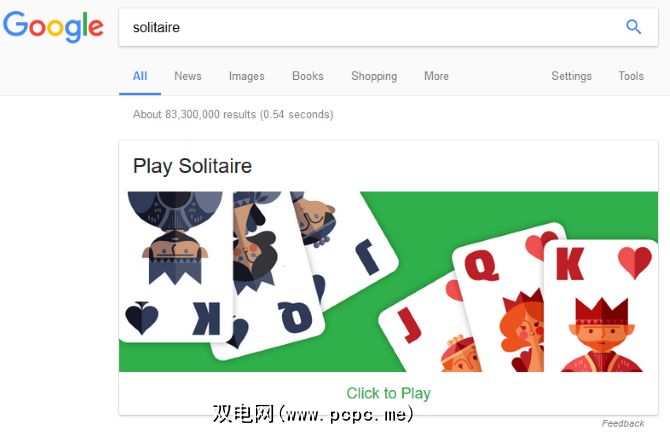Switch to the News tab
The width and height of the screenshot is (670, 437).
[x=188, y=76]
